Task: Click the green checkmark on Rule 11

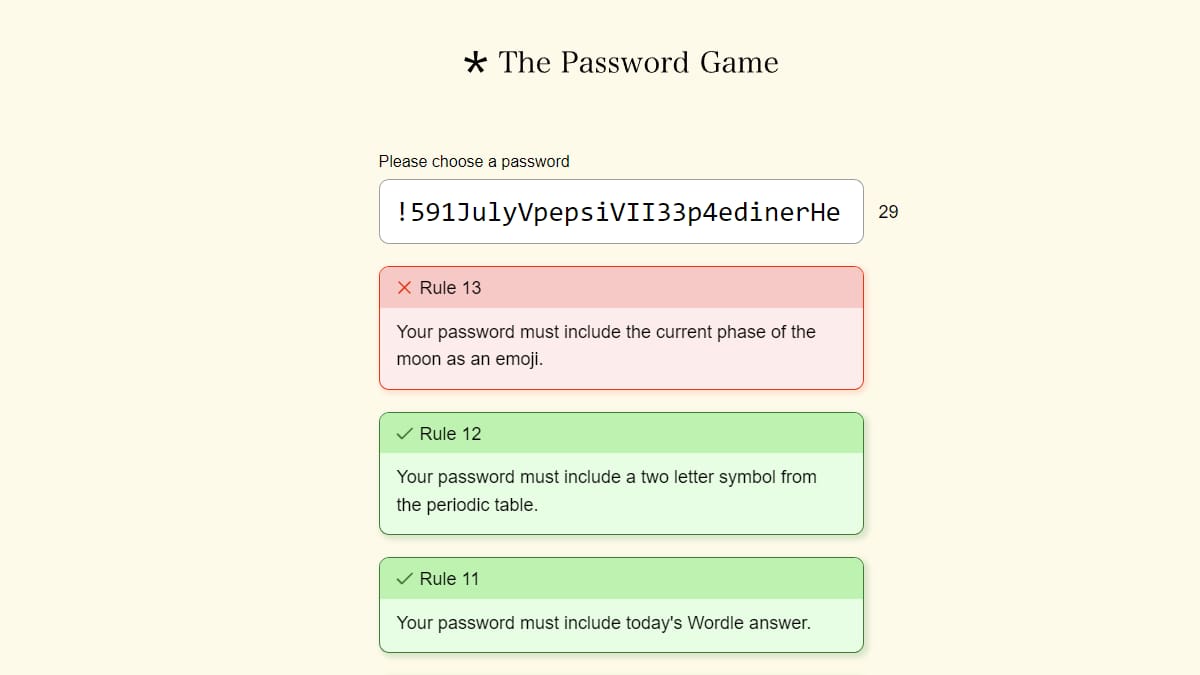Action: pyautogui.click(x=404, y=579)
